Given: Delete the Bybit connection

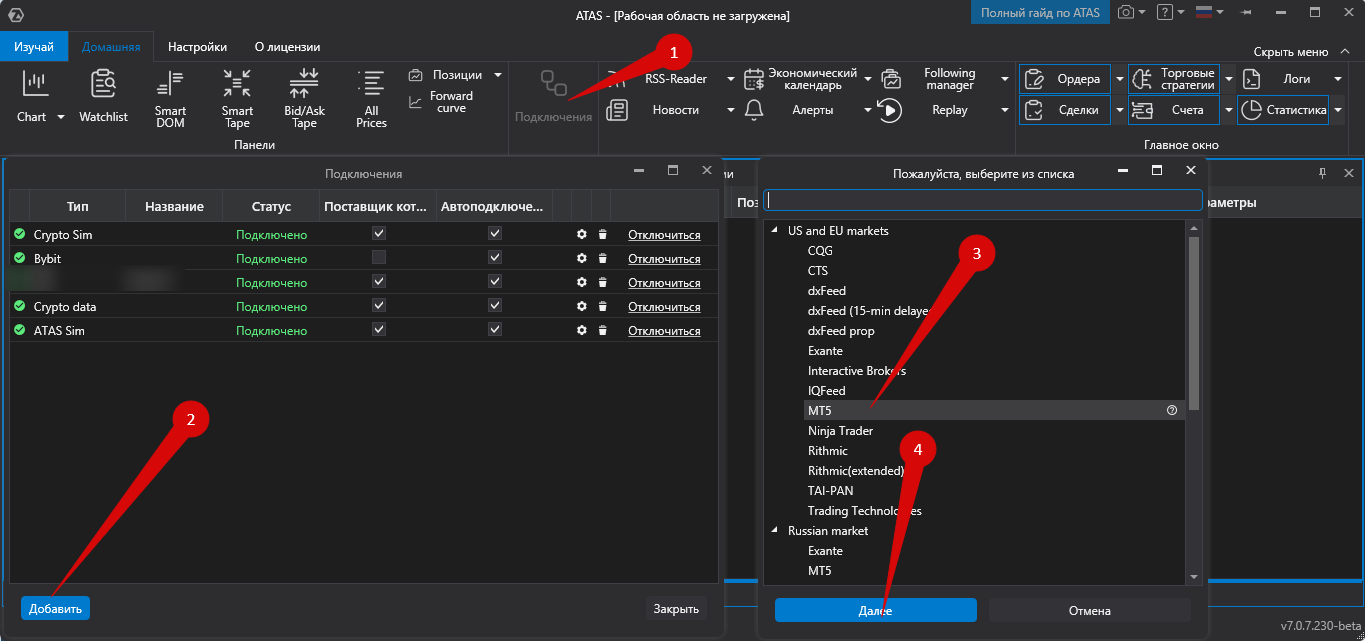Looking at the screenshot, I should pyautogui.click(x=602, y=259).
